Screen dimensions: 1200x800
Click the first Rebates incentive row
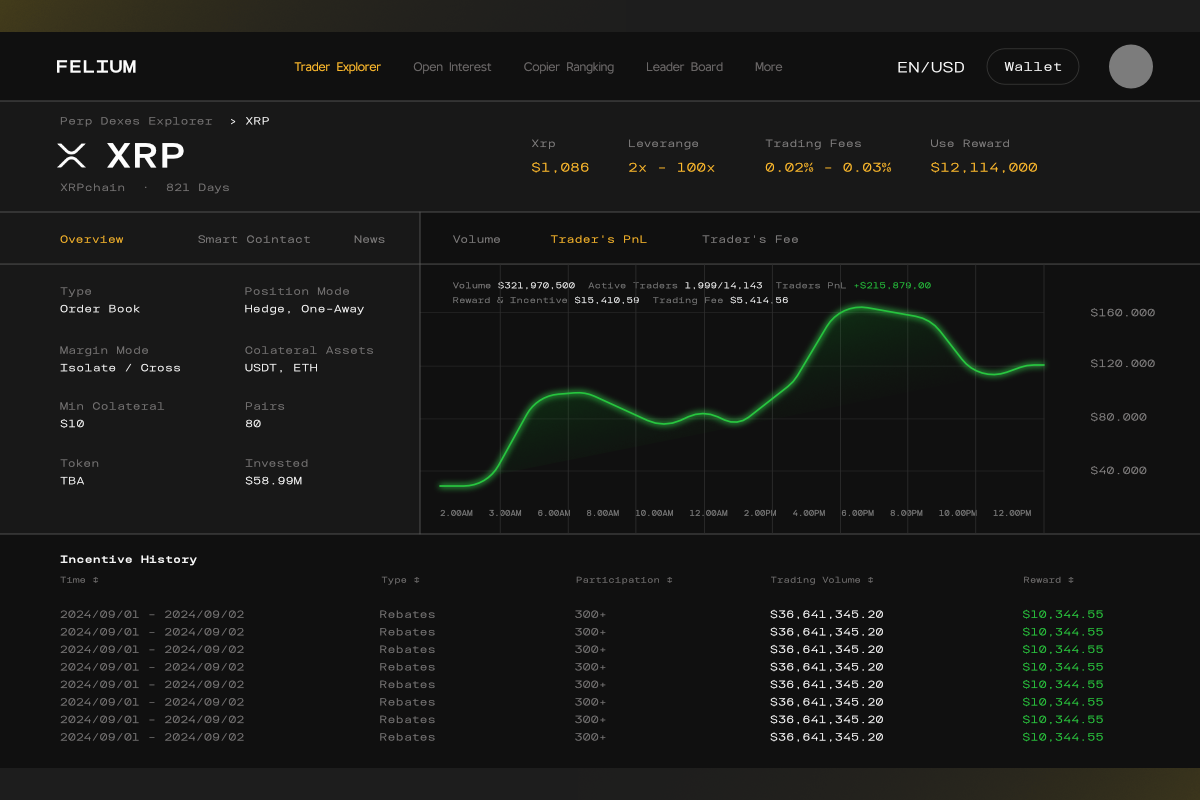click(x=407, y=614)
